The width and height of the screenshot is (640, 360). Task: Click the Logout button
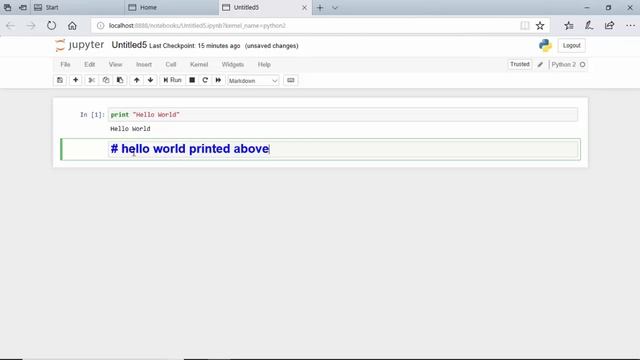571,45
